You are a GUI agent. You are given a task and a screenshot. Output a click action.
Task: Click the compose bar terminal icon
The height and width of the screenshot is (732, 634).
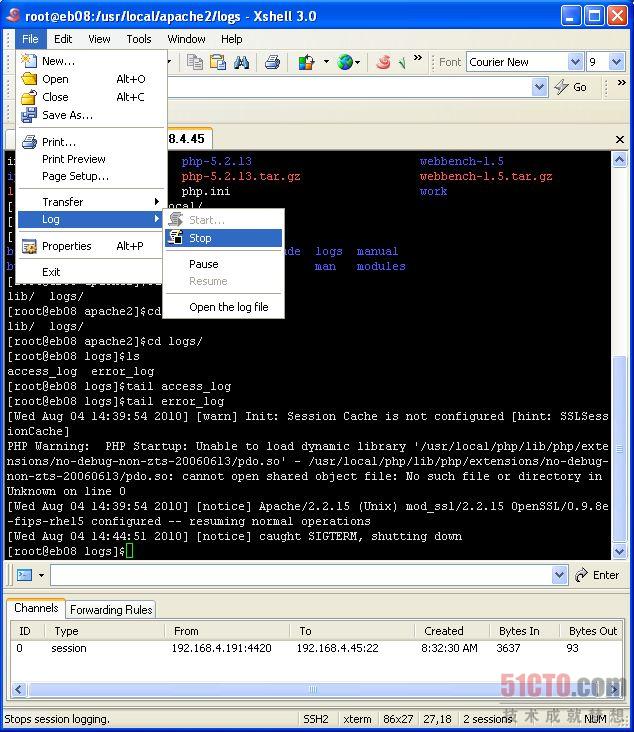(24, 575)
